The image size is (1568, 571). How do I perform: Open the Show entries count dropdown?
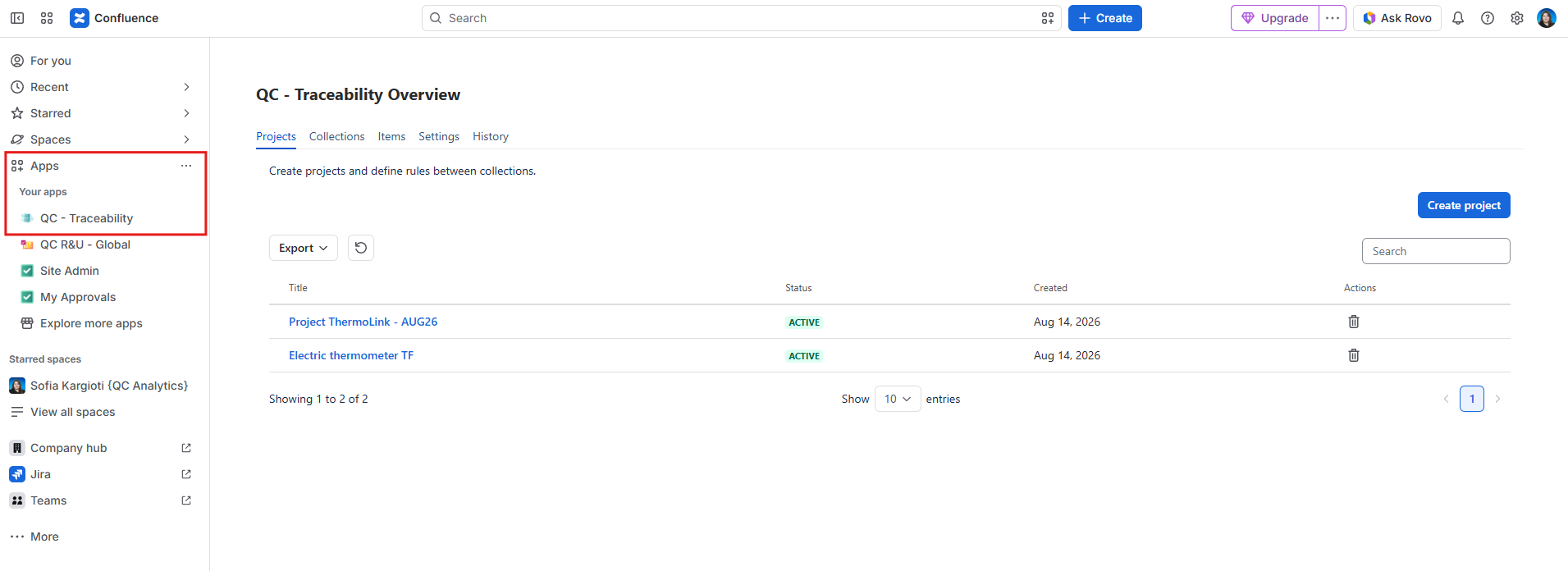tap(898, 399)
